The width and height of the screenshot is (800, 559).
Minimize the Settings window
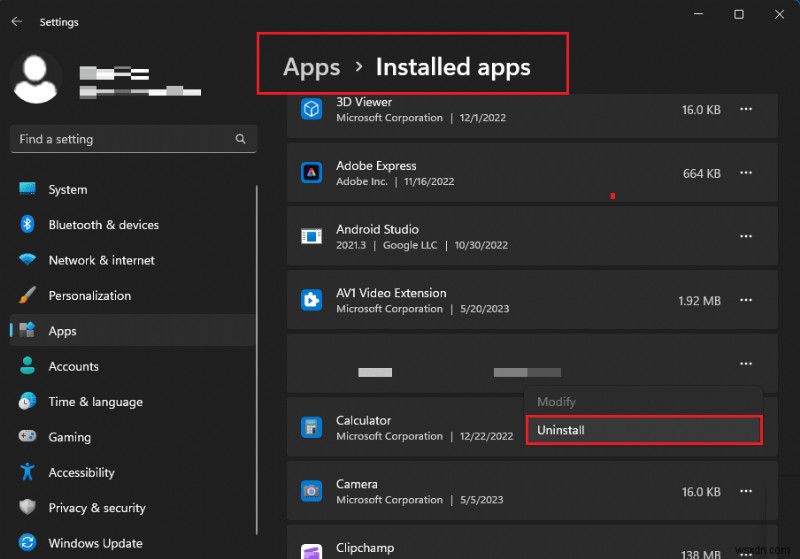698,14
